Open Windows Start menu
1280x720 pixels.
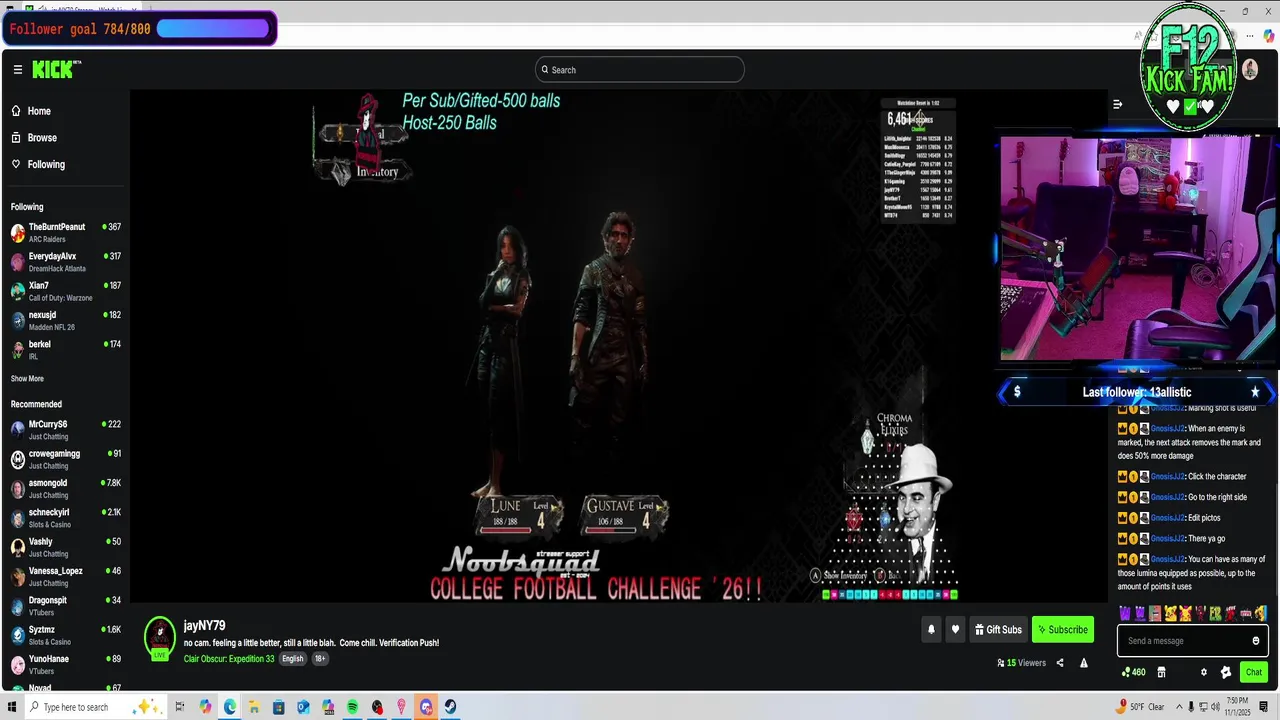pos(12,707)
